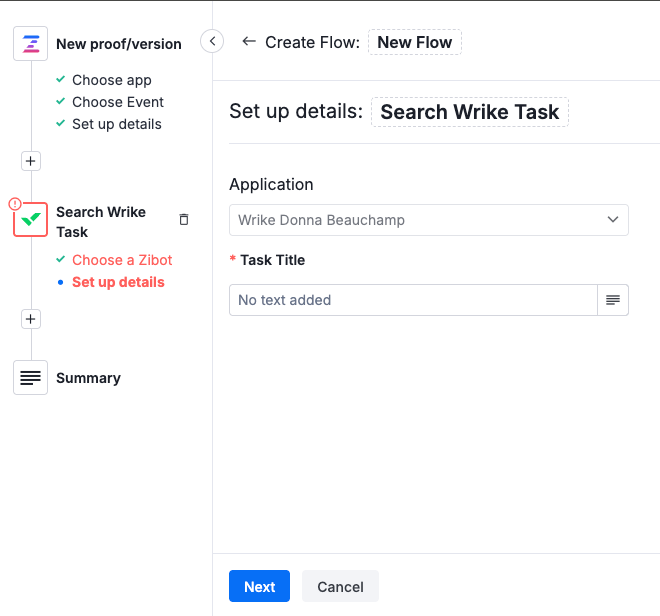Image resolution: width=660 pixels, height=616 pixels.
Task: Add a step above Summary with plus
Action: click(x=31, y=319)
